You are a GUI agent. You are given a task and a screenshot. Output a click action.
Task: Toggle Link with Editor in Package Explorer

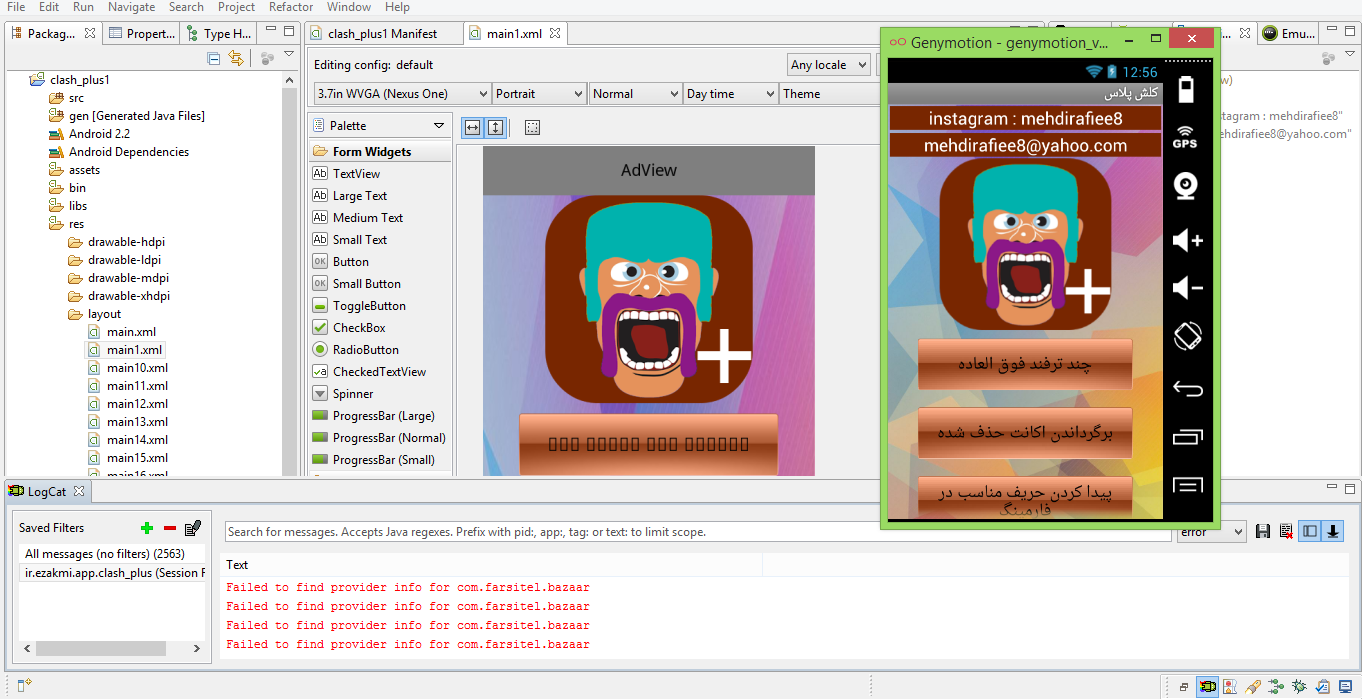pyautogui.click(x=236, y=58)
